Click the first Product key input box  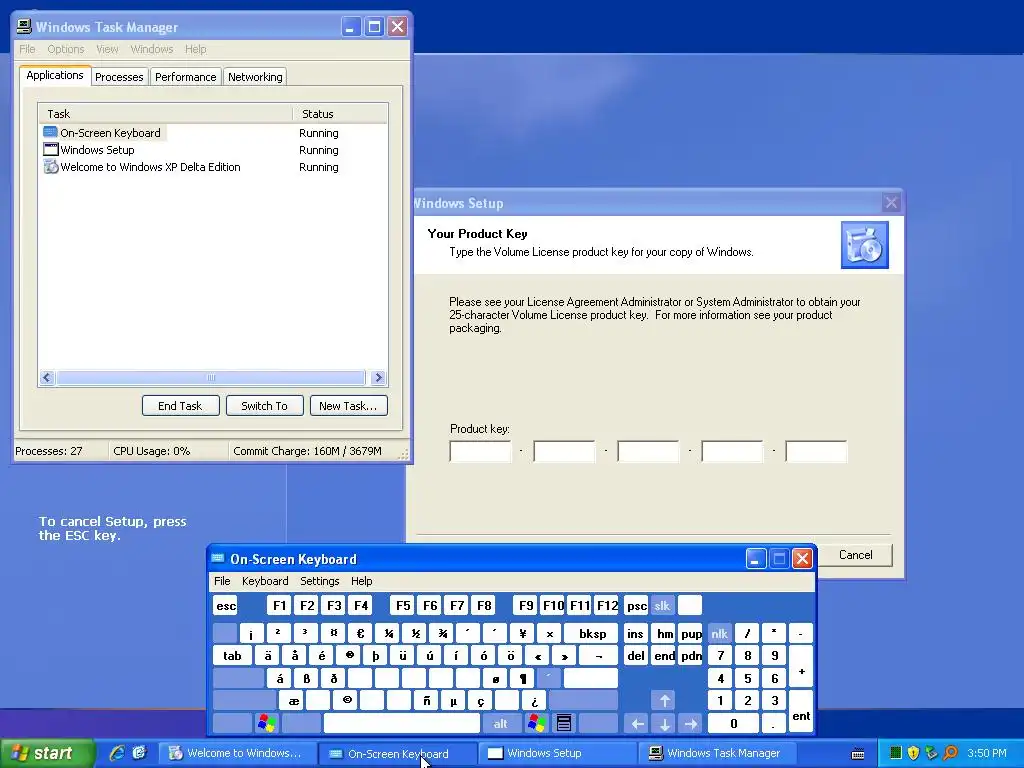point(480,451)
